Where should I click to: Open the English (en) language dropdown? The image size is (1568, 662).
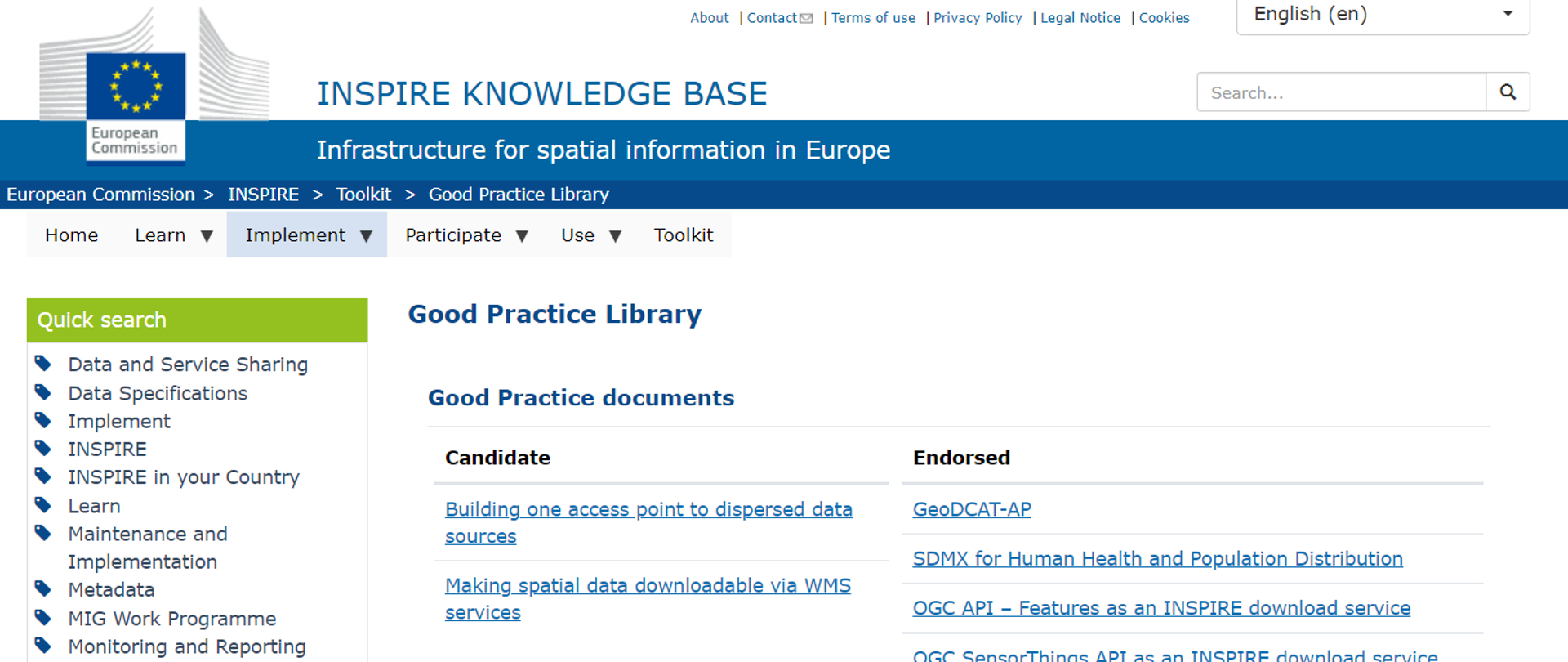(1383, 15)
